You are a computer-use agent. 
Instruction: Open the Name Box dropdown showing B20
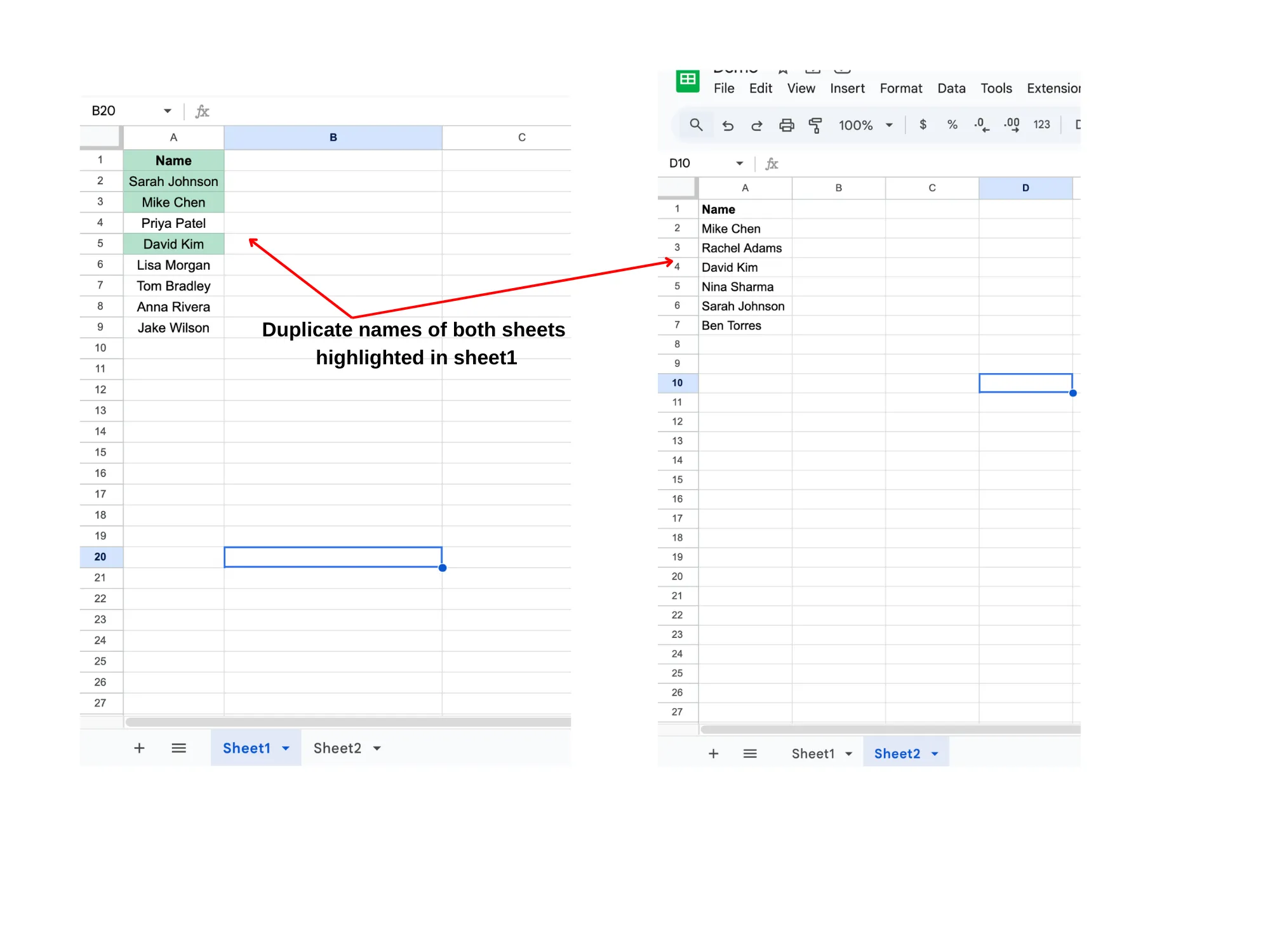(x=167, y=110)
